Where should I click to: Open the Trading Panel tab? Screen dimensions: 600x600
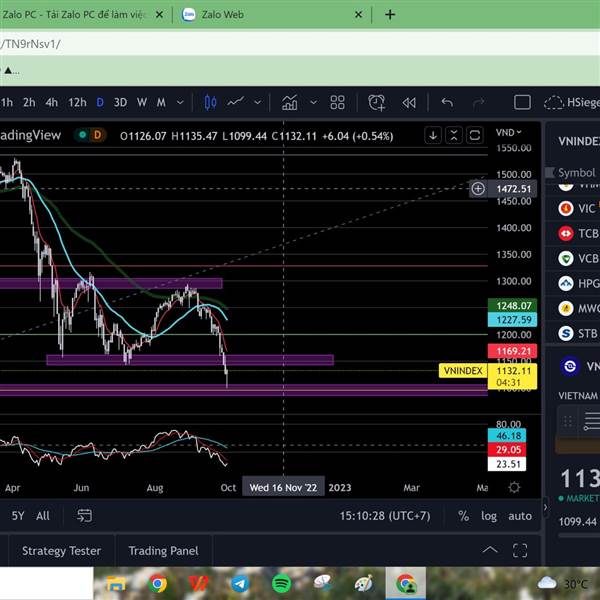click(163, 551)
